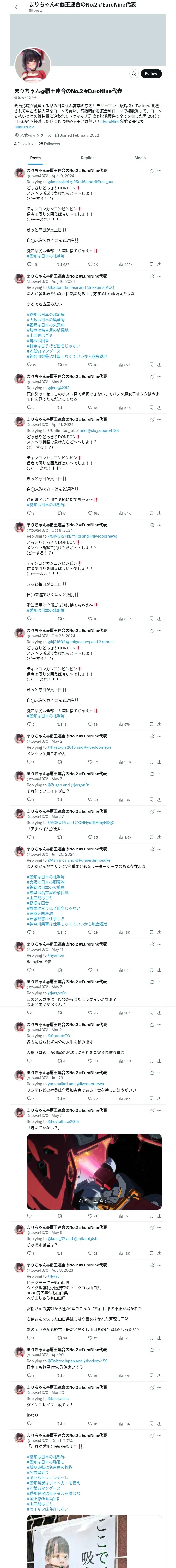The width and height of the screenshot is (176, 1568).
Task: Go back using the top-left arrow
Action: pyautogui.click(x=17, y=7)
